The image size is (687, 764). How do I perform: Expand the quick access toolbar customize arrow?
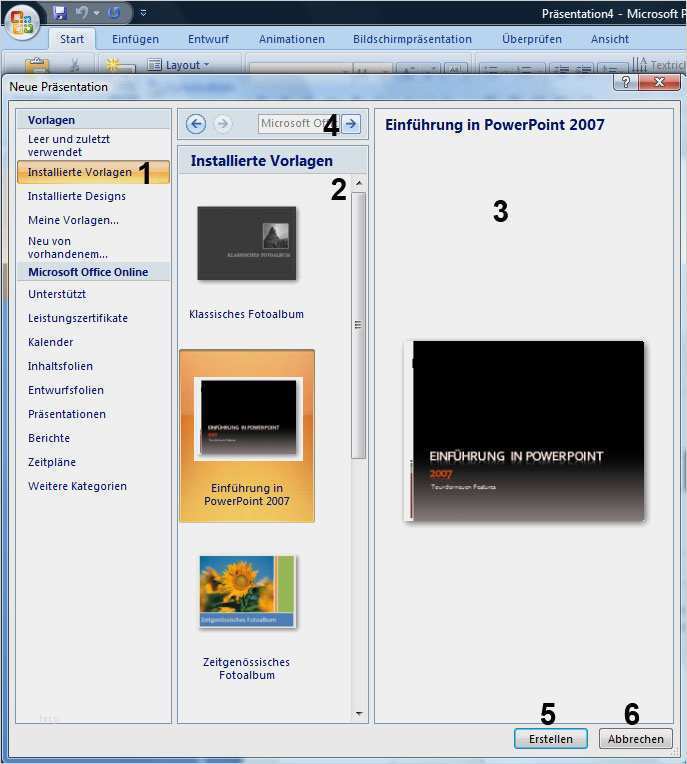[143, 13]
